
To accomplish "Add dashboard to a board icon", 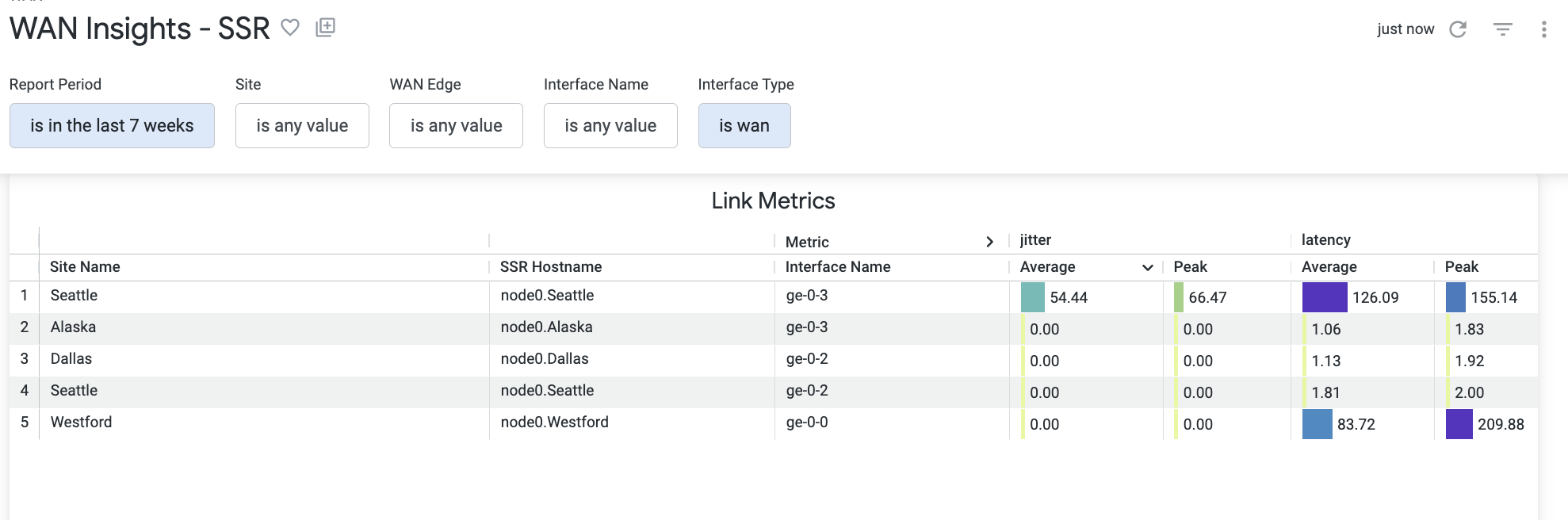I will 325,28.
